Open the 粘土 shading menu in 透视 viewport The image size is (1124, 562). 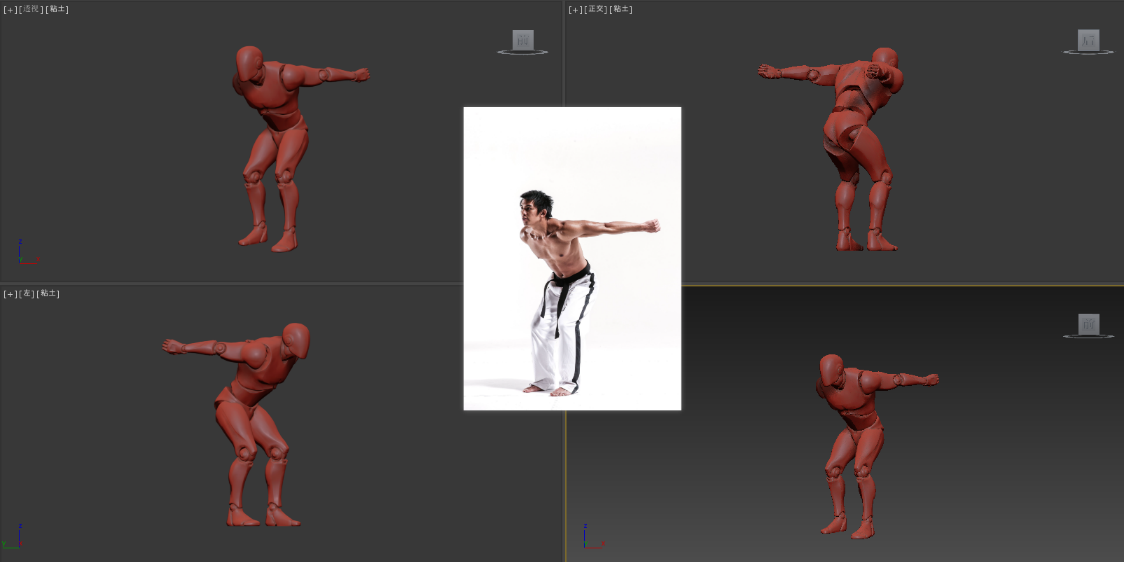pos(57,9)
